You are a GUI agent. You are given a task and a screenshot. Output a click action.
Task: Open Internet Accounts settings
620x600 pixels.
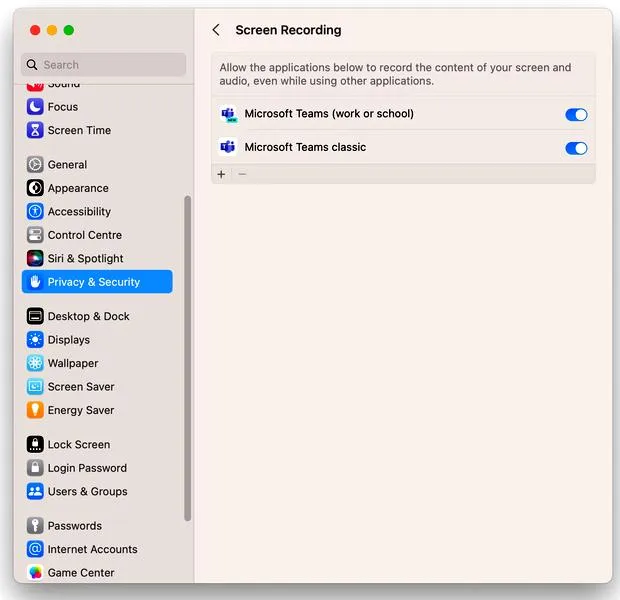[x=99, y=549]
